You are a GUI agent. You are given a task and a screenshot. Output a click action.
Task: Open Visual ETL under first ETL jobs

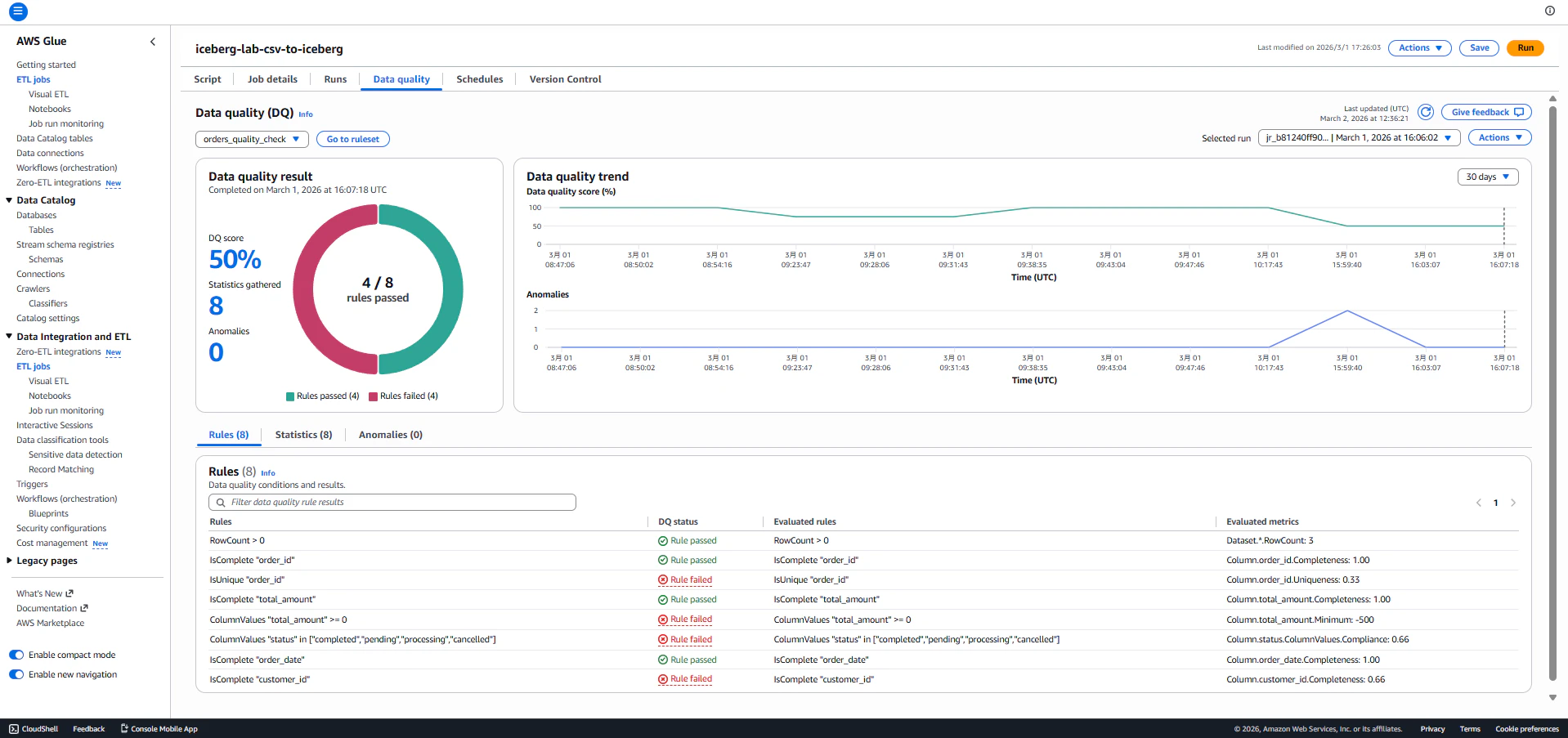pyautogui.click(x=49, y=95)
